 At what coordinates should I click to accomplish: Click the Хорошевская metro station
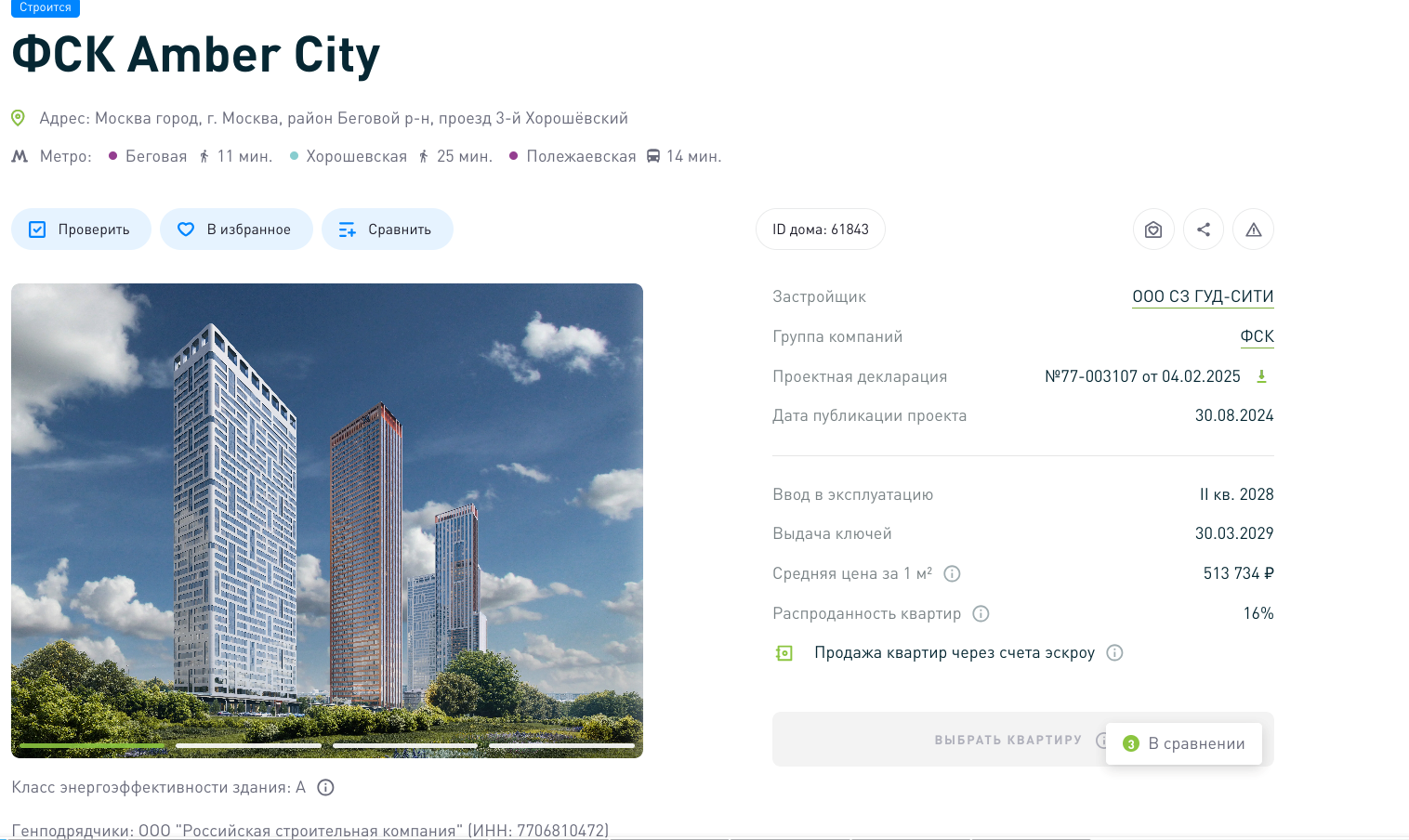[x=357, y=156]
